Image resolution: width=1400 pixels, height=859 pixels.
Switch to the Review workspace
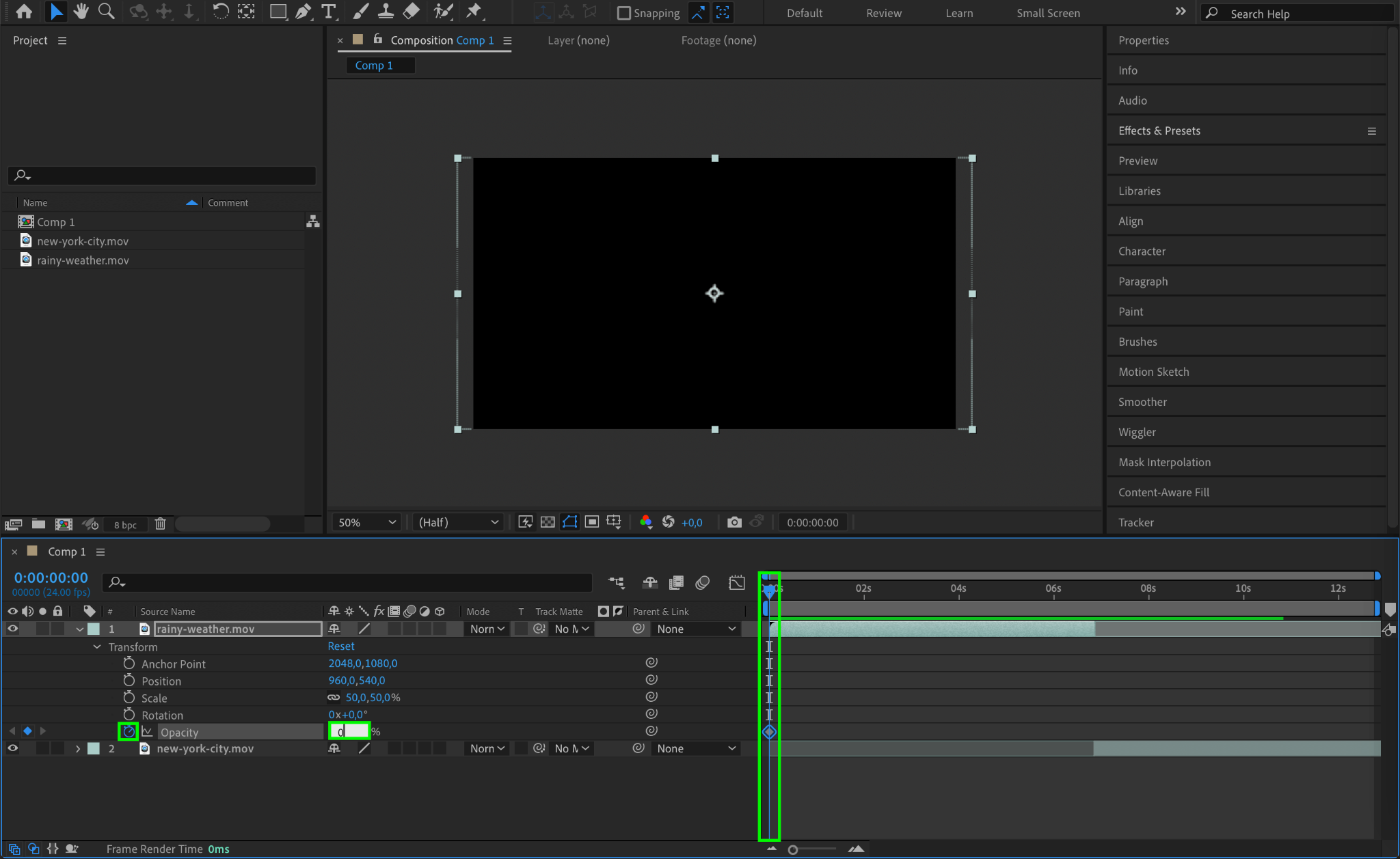click(x=883, y=13)
